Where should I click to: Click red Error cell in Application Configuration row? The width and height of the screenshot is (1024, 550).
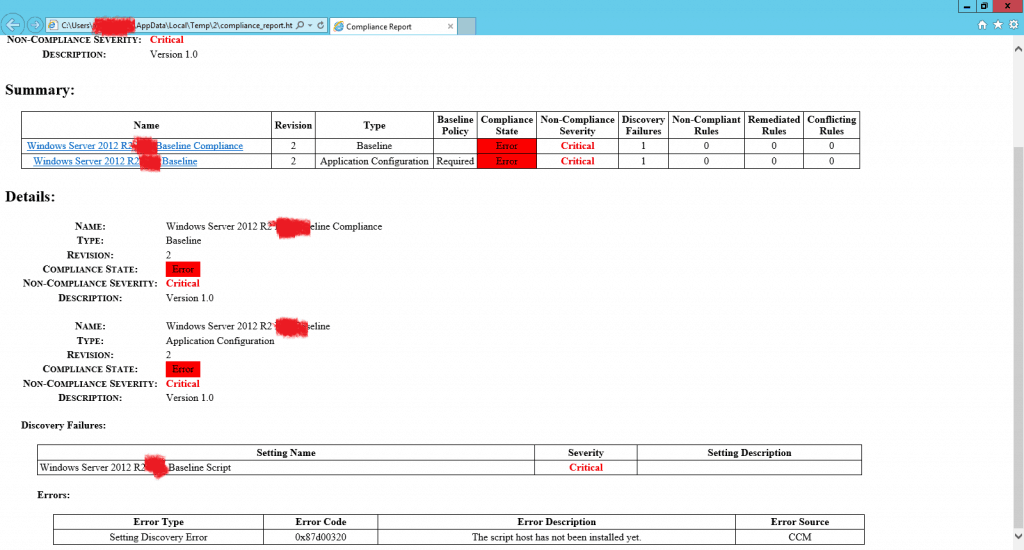507,161
